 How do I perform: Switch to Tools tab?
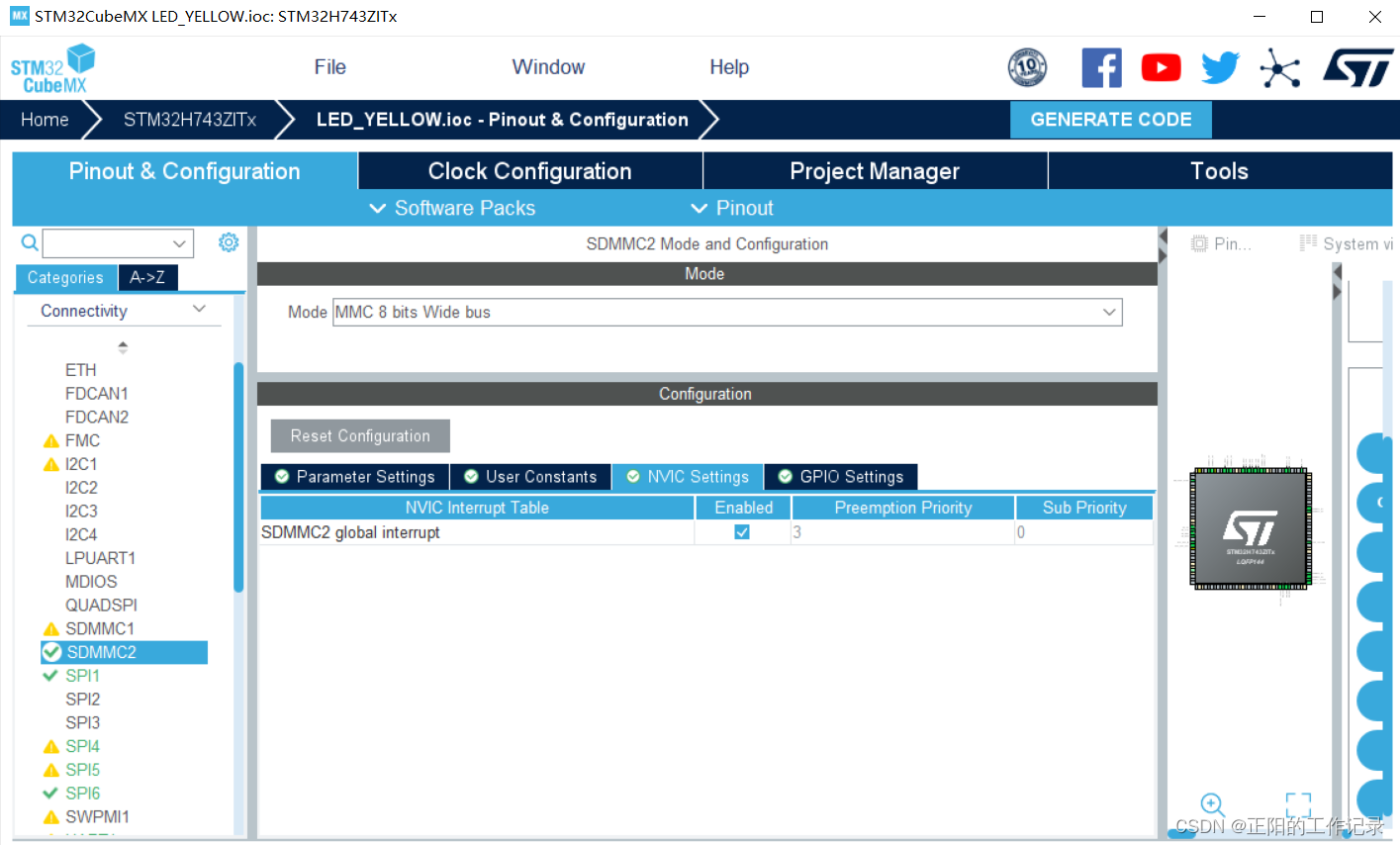(1220, 171)
